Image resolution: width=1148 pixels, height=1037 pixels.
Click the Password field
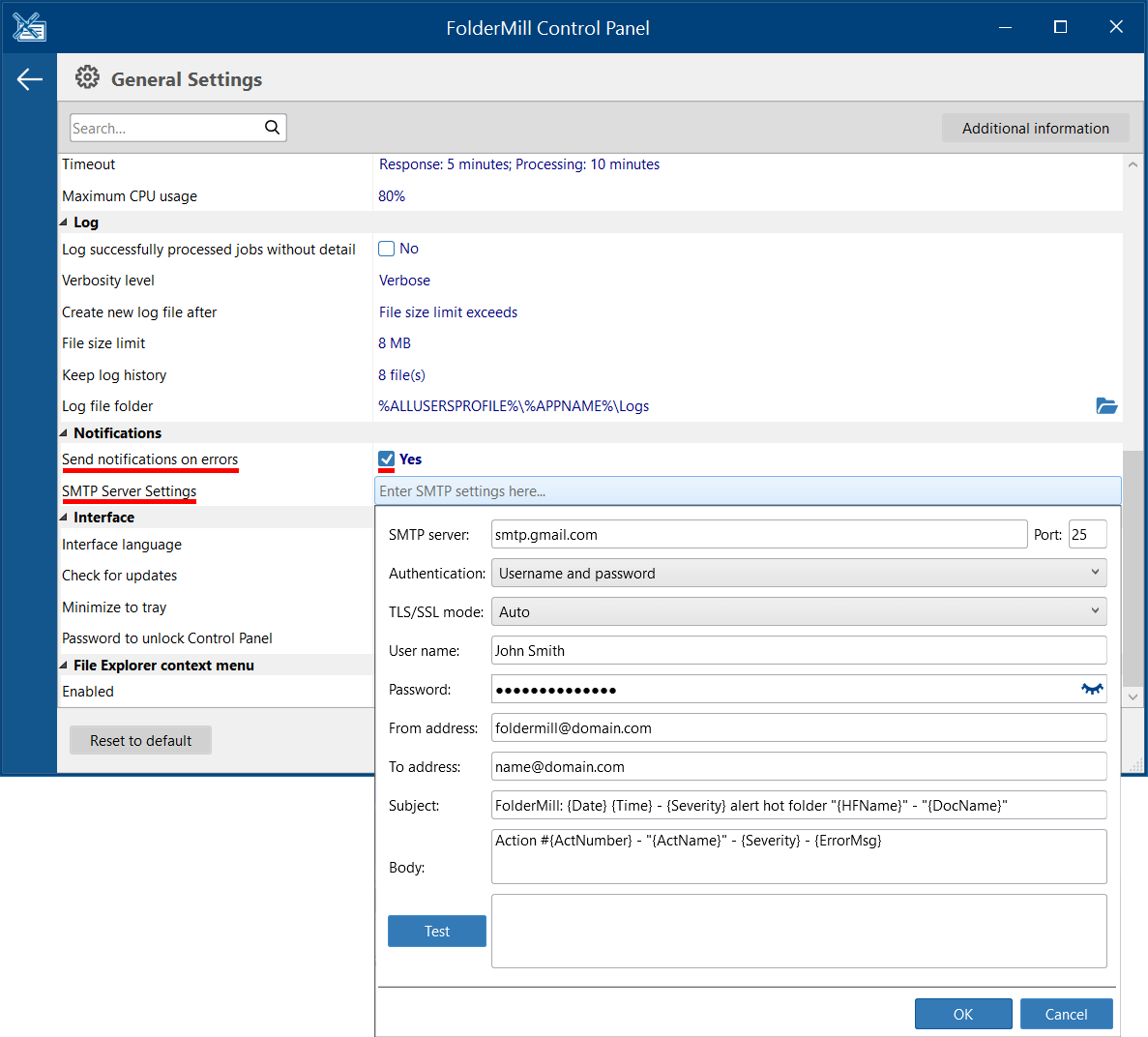[x=799, y=689]
